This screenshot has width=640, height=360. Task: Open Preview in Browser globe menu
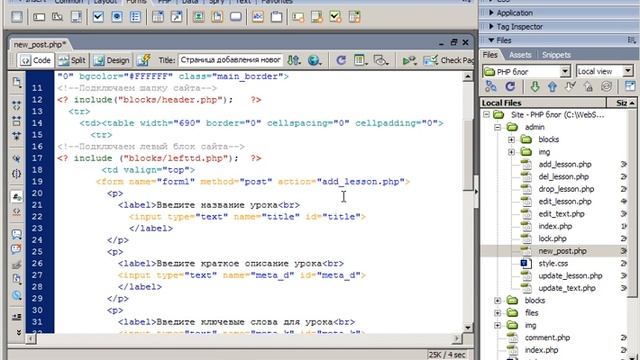(x=314, y=60)
